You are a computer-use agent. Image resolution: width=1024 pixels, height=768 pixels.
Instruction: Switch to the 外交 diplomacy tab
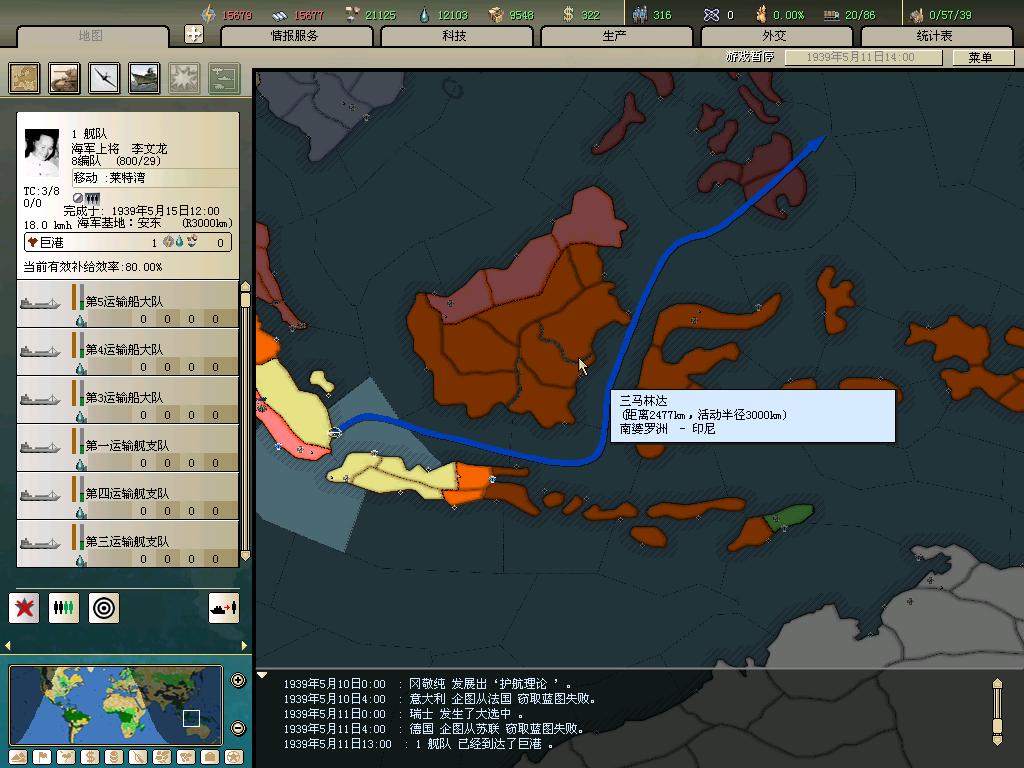[x=775, y=36]
